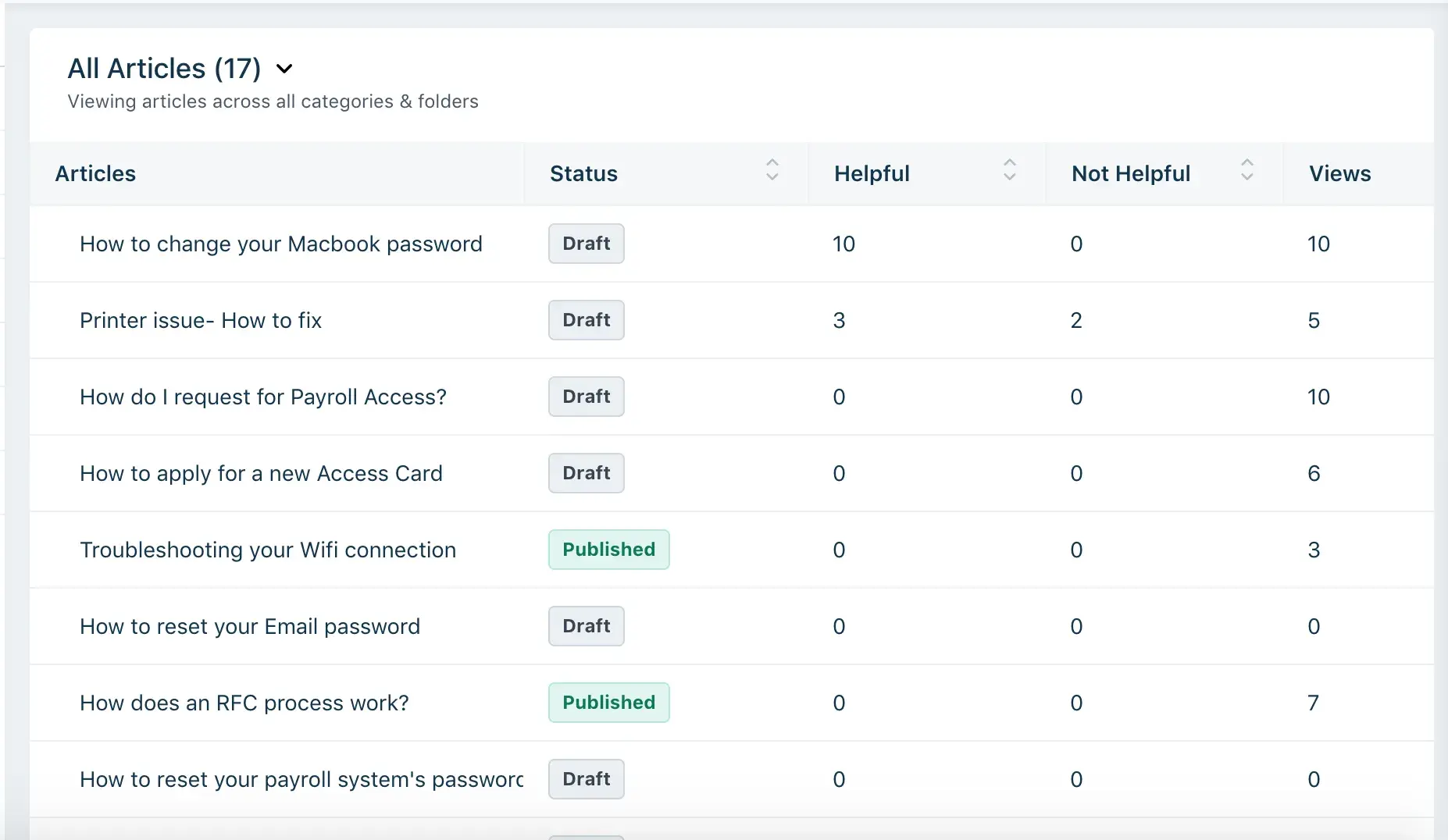Open the category filter next to All Articles

[x=284, y=69]
